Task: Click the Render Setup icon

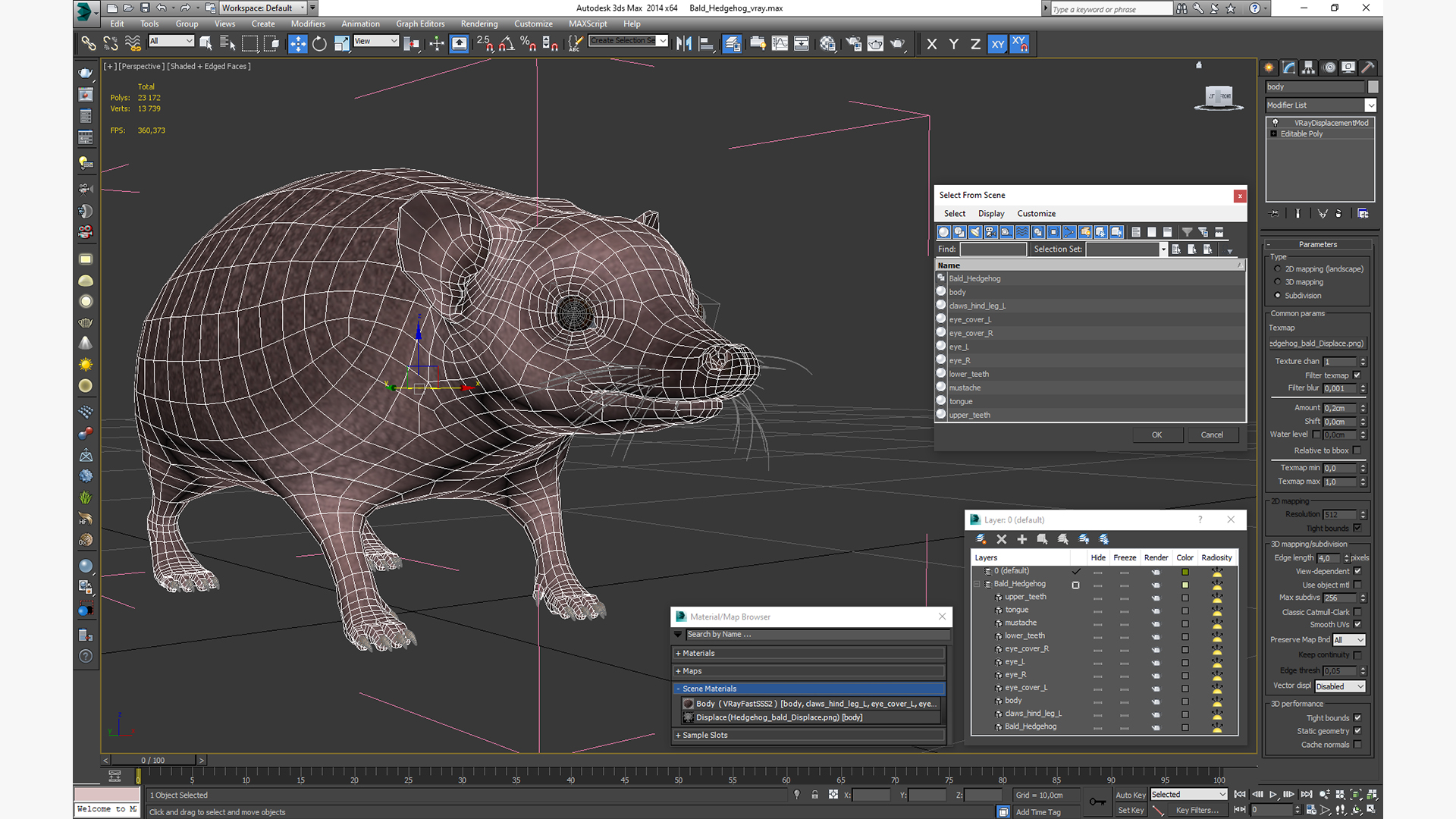Action: tap(854, 44)
